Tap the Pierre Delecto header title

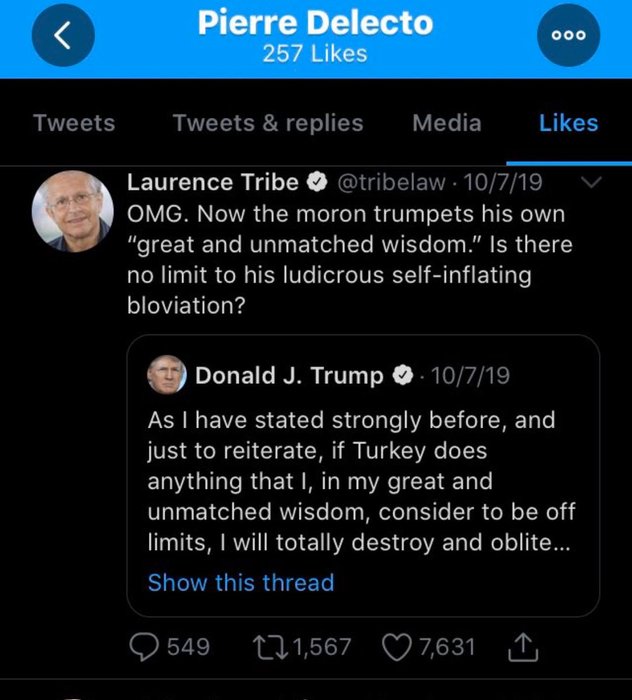point(316,24)
